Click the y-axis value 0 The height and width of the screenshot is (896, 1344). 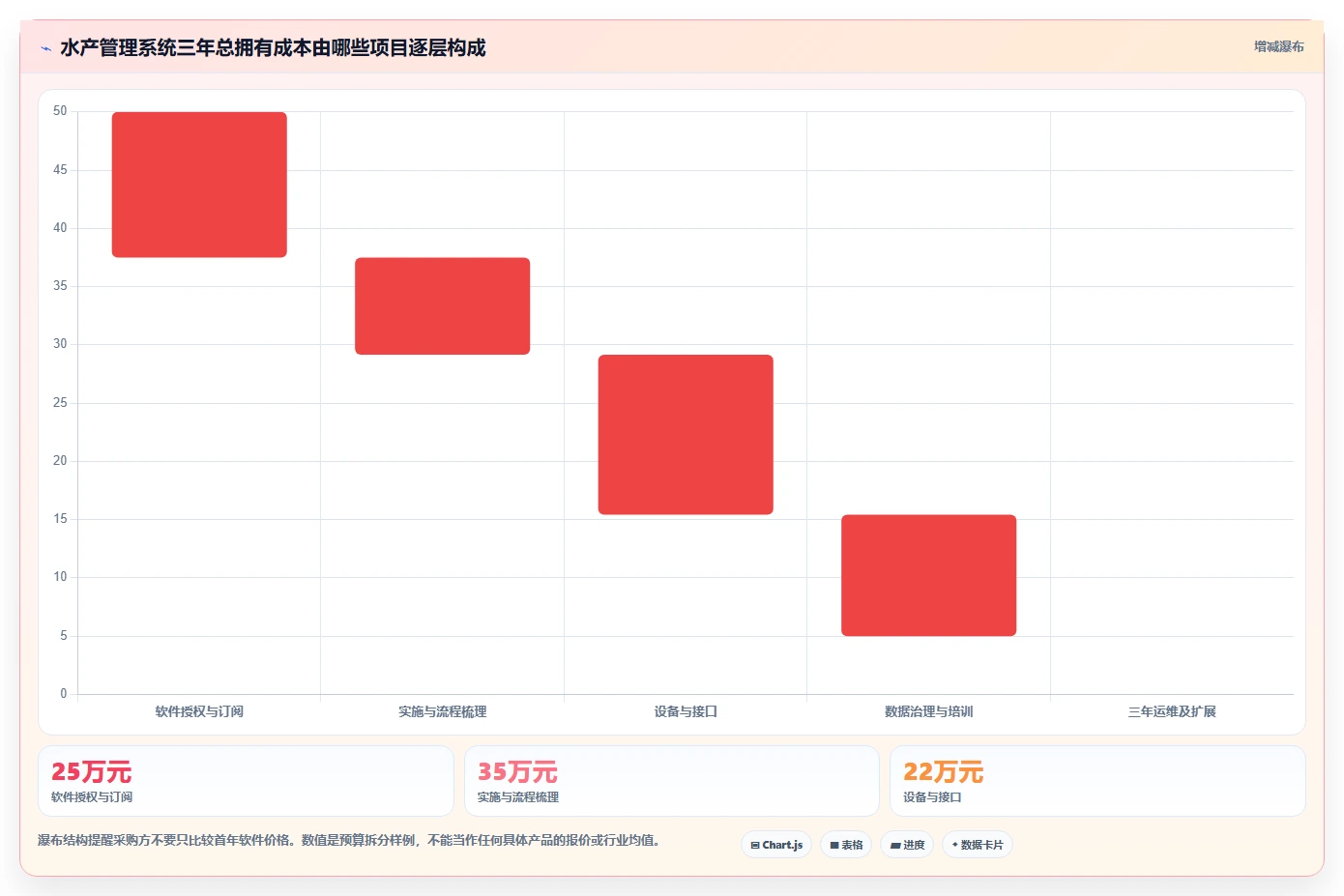click(x=64, y=694)
